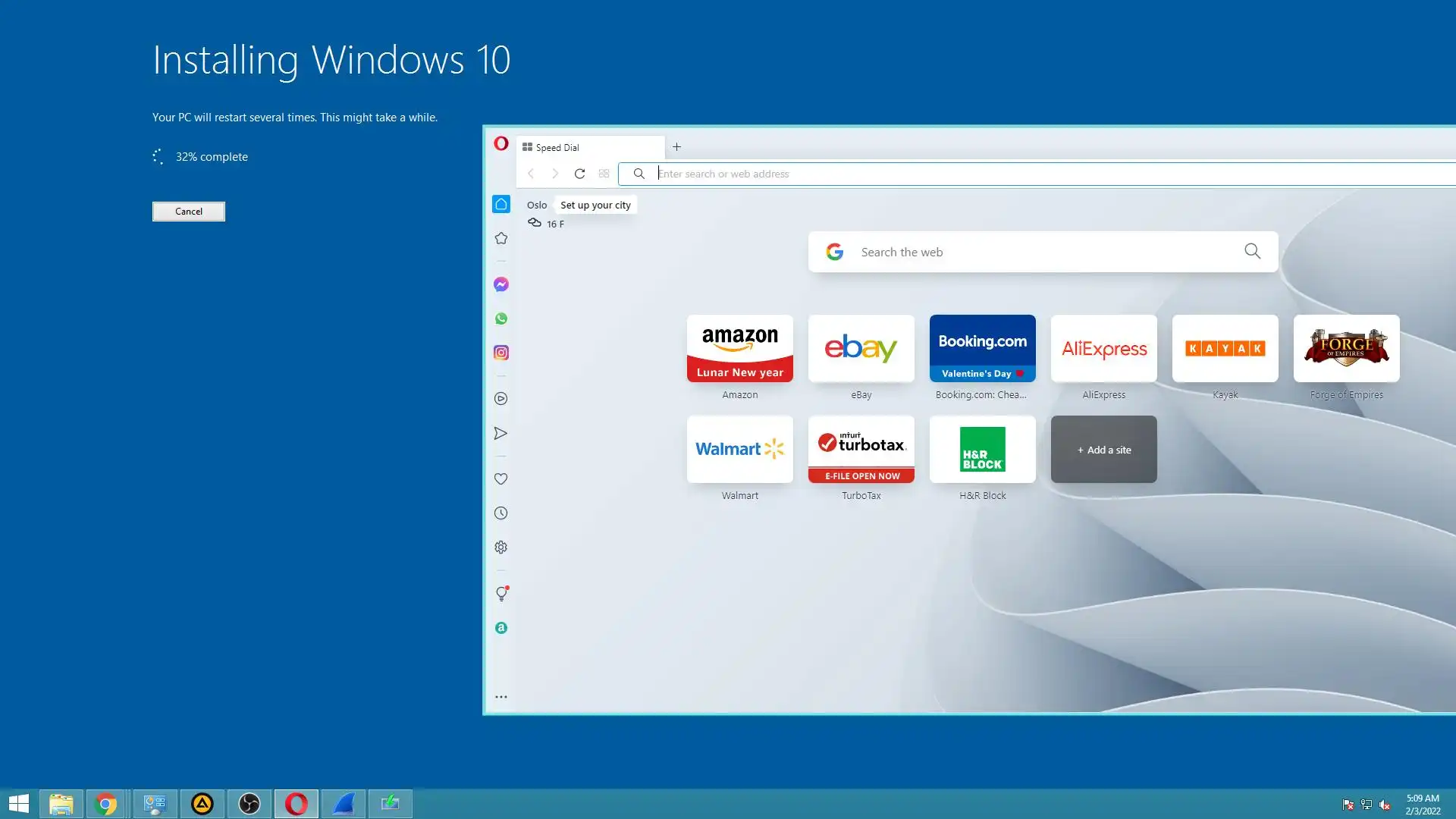Open History clock icon in sidebar

(x=501, y=513)
